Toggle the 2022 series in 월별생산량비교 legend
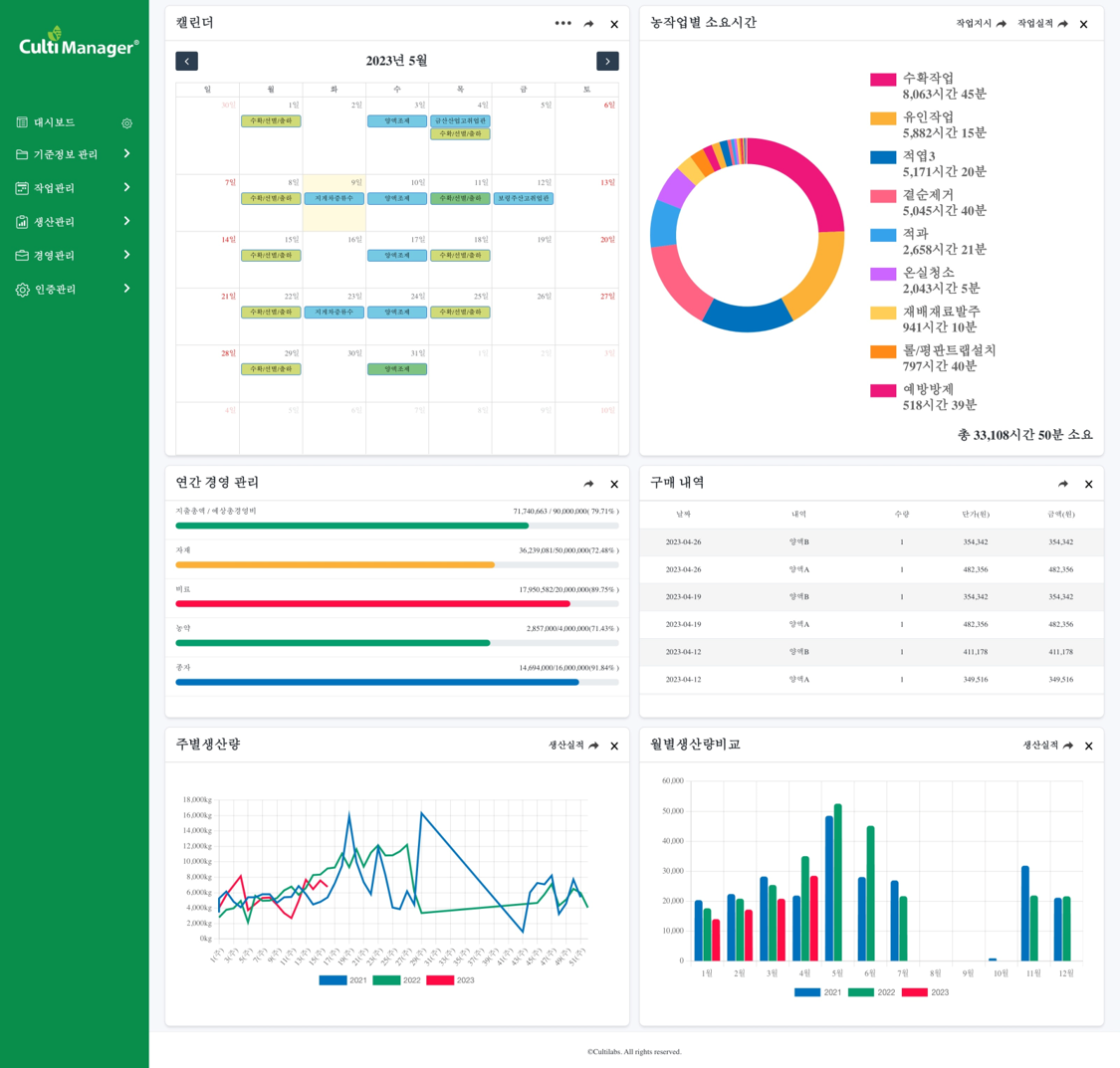The width and height of the screenshot is (1120, 1068). point(873,992)
